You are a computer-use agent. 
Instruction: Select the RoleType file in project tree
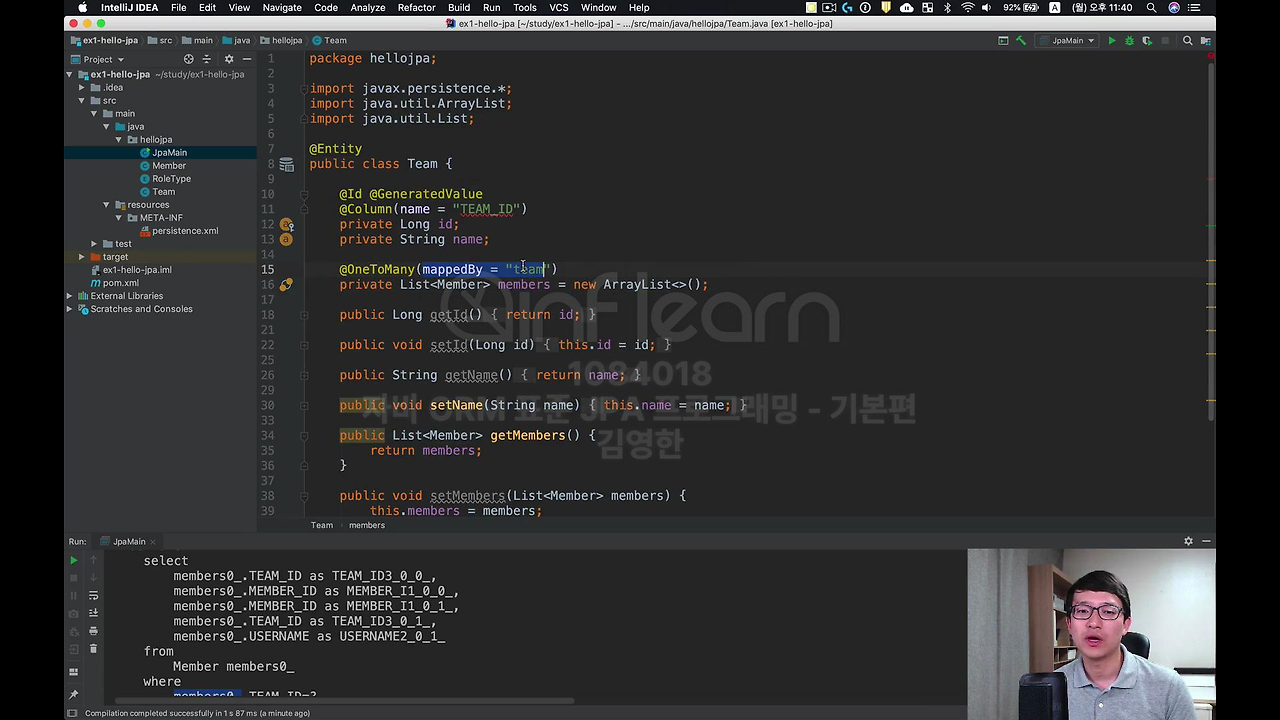coord(171,178)
